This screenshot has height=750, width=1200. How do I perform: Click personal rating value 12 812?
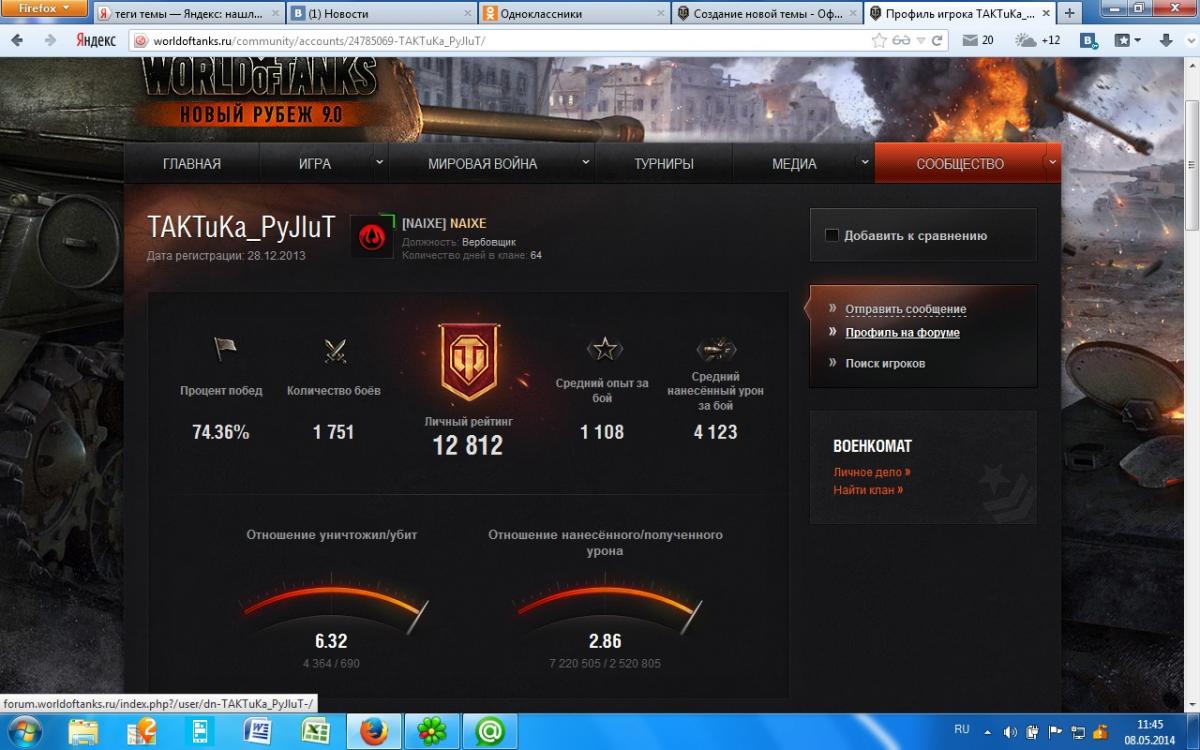pos(467,445)
